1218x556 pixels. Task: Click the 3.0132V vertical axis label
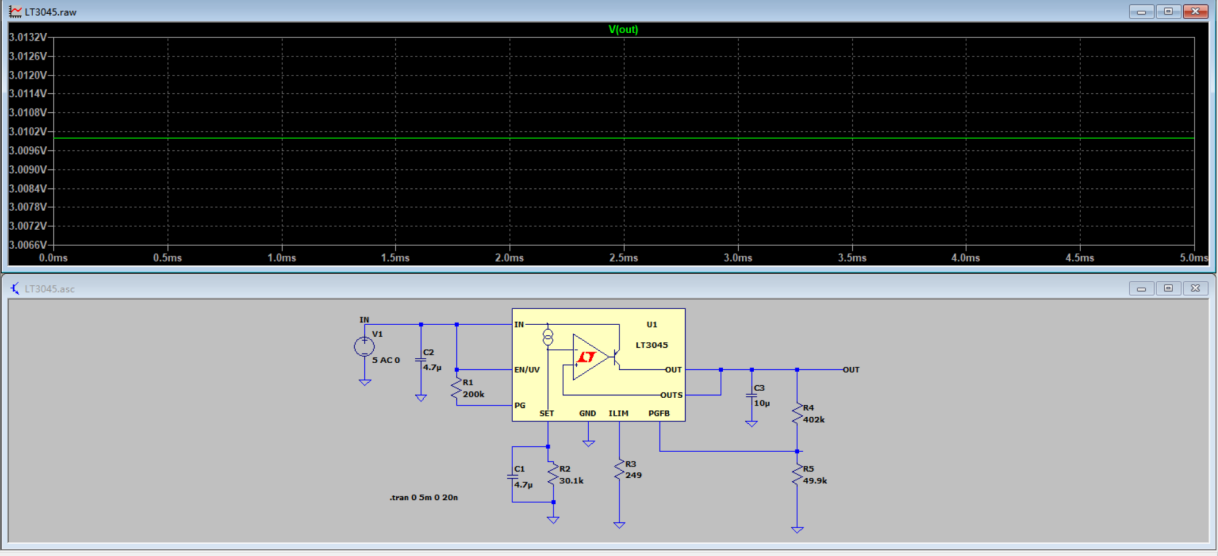pyautogui.click(x=27, y=37)
